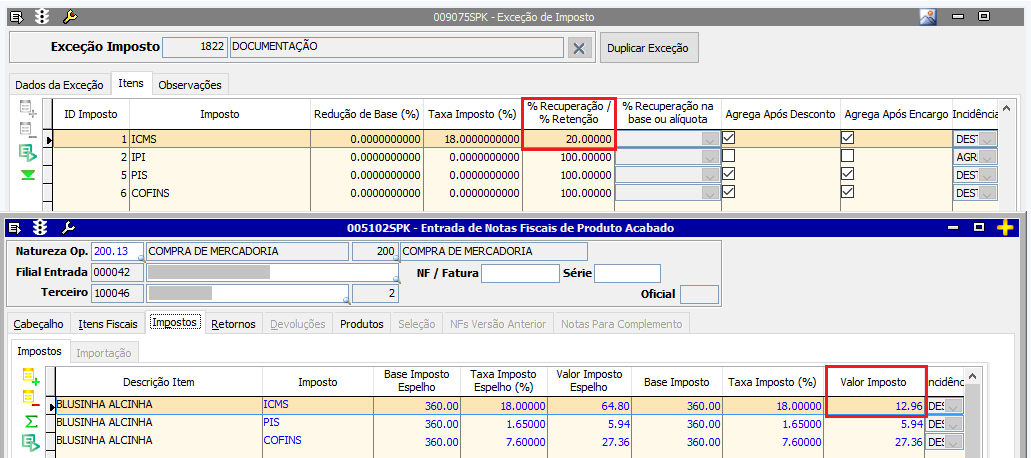Click the green sigma totals icon
The height and width of the screenshot is (458, 1031).
(30, 421)
